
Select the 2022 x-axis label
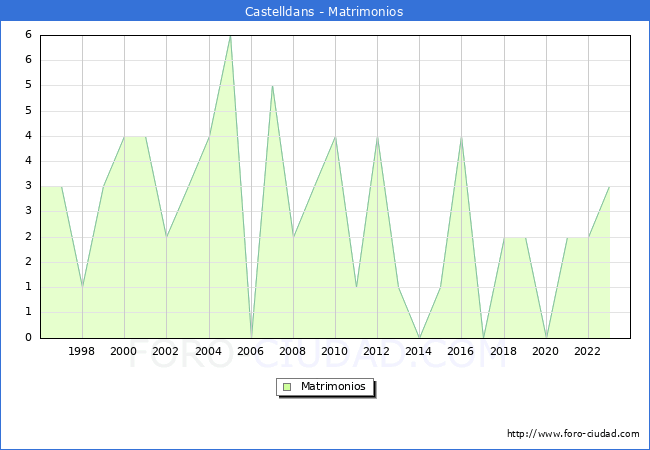click(x=588, y=352)
